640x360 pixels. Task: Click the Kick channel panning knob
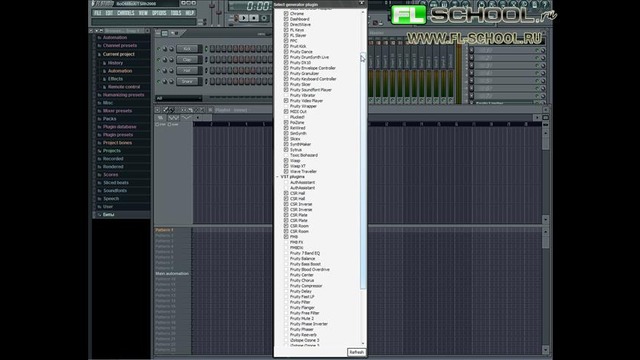(x=165, y=49)
